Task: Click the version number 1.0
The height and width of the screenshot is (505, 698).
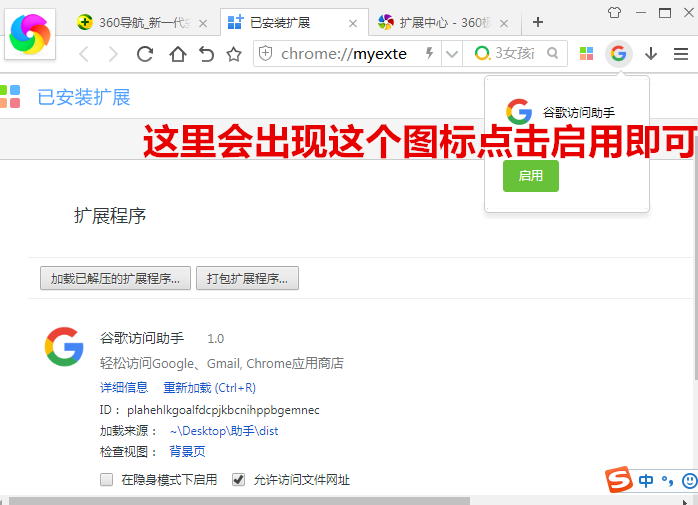Action: tap(215, 339)
